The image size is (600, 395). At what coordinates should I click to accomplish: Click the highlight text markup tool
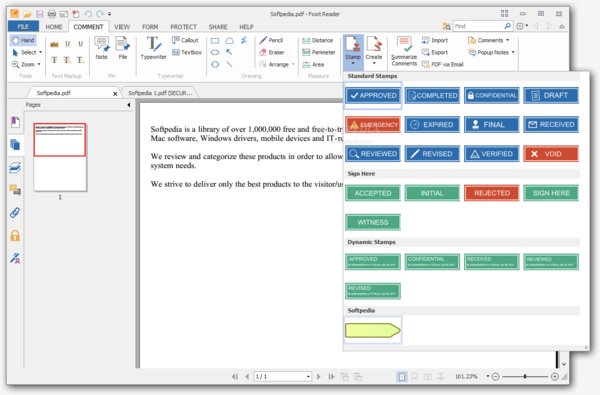[54, 44]
